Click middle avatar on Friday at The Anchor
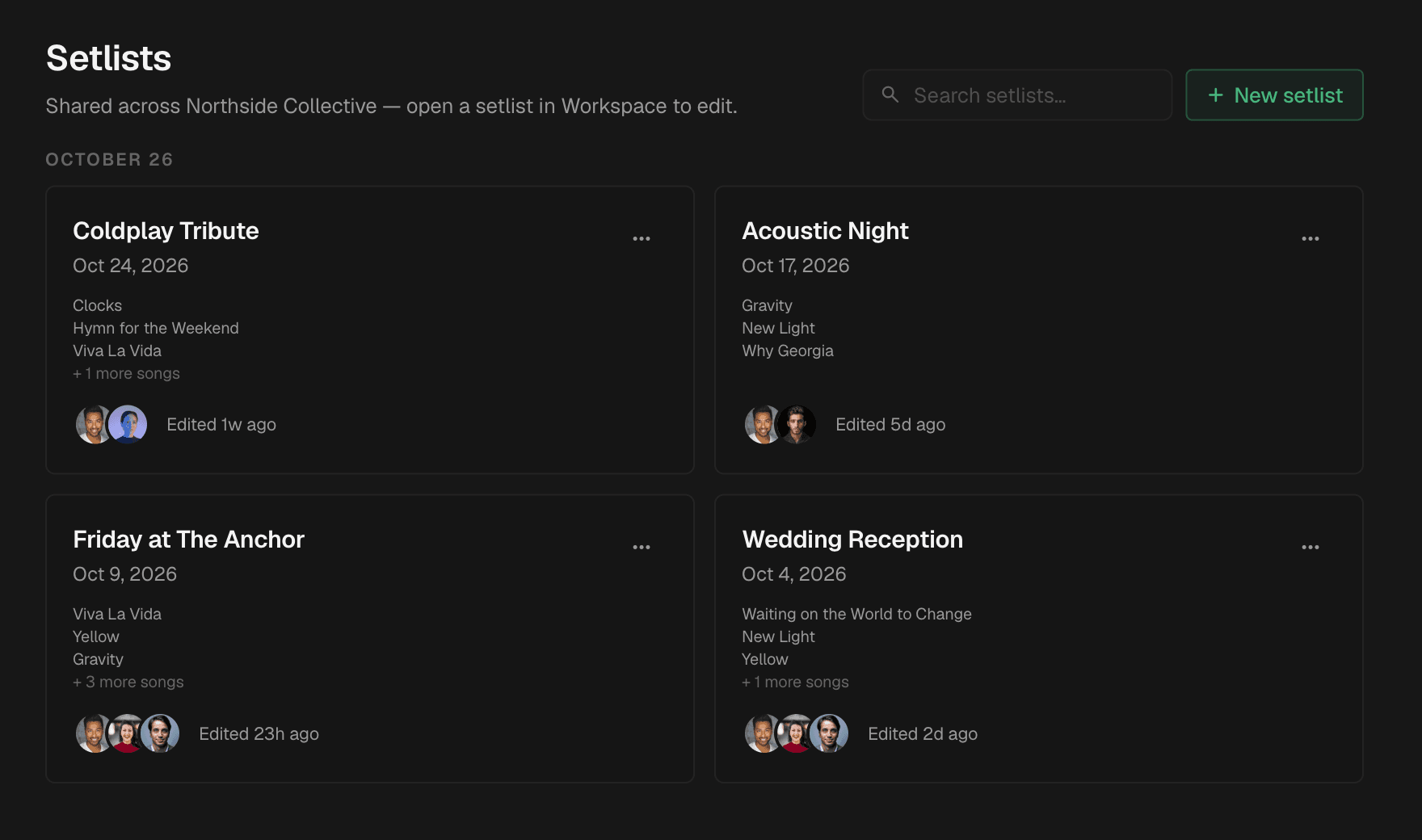The image size is (1422, 840). click(127, 733)
